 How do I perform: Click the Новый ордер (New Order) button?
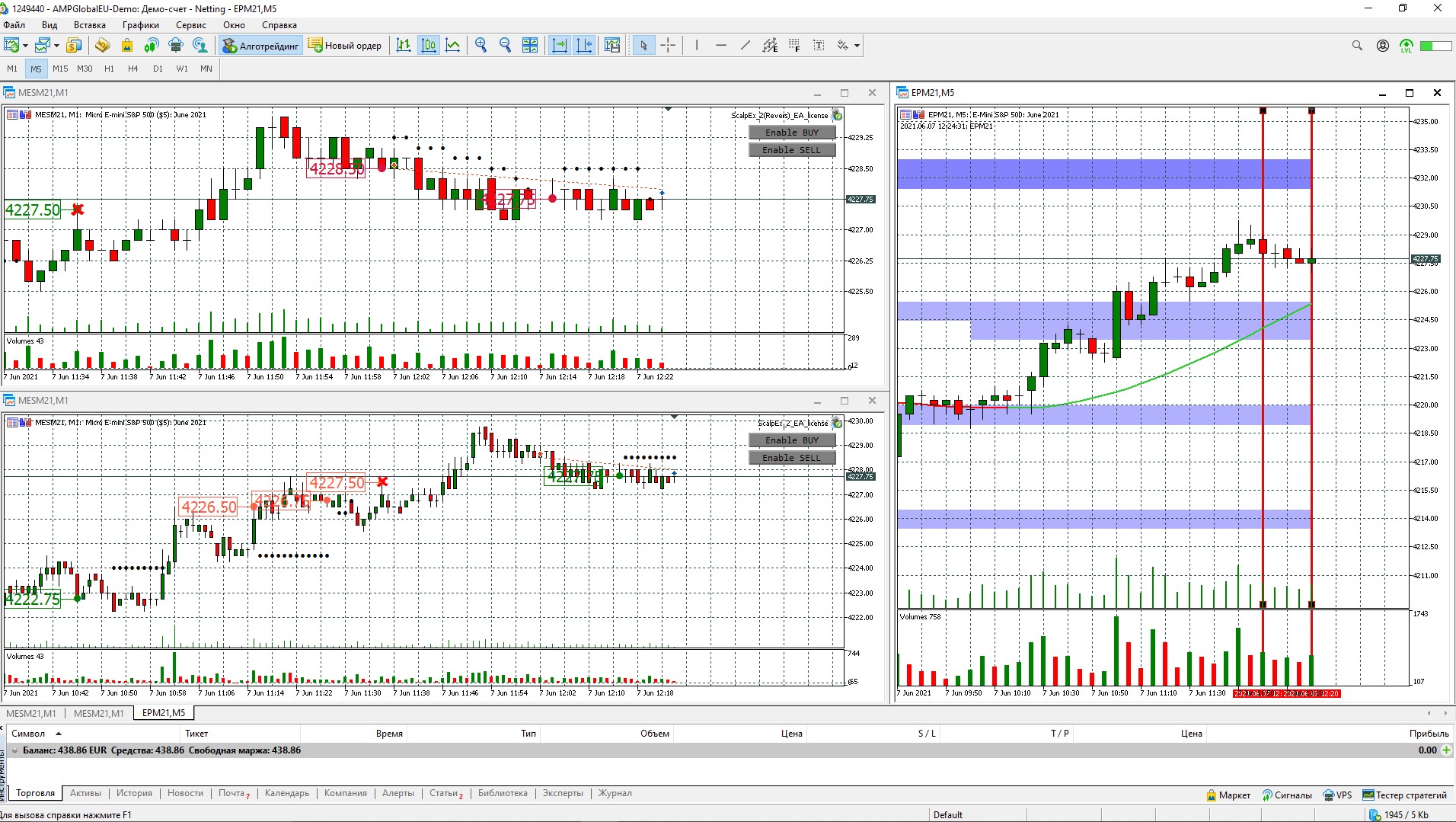click(345, 46)
